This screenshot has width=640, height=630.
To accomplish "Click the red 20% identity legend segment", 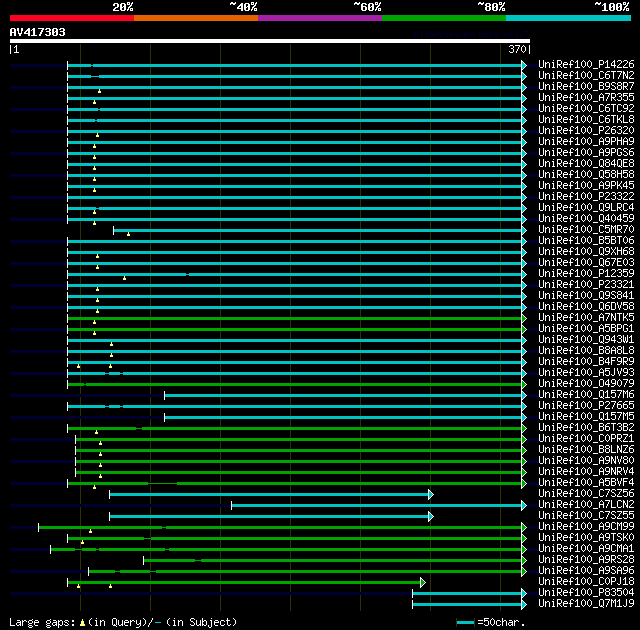I will pyautogui.click(x=72, y=18).
